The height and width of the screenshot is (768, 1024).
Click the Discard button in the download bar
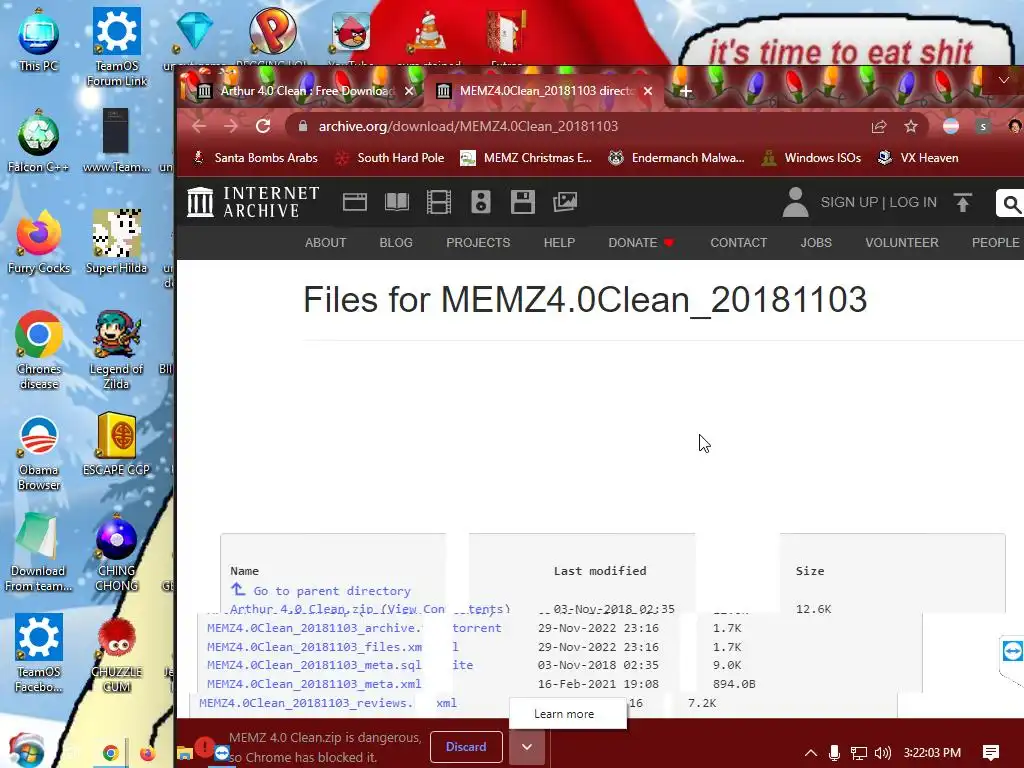point(466,746)
